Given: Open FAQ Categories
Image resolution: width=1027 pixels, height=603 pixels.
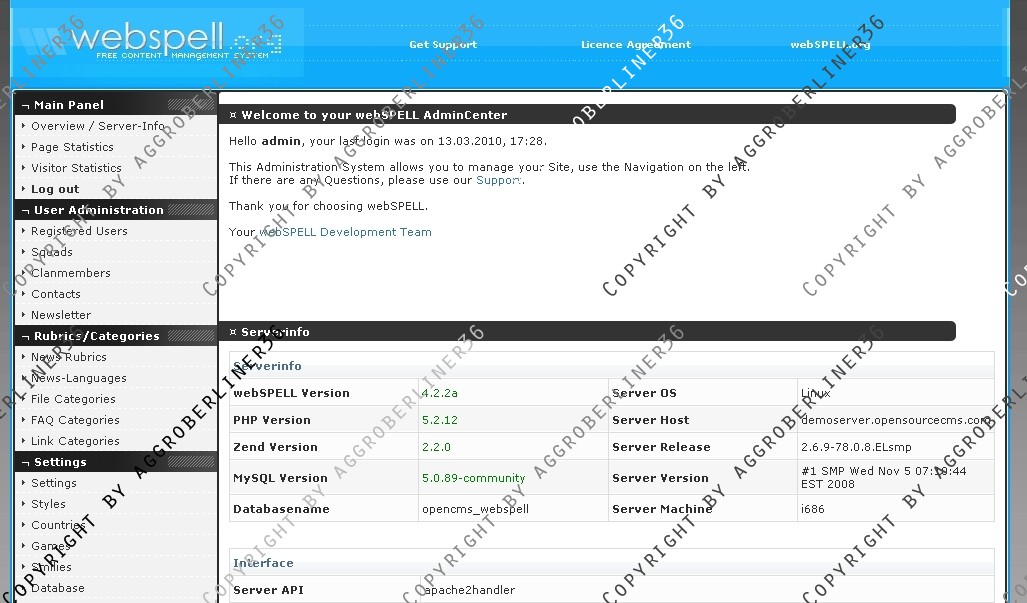Looking at the screenshot, I should coord(75,420).
